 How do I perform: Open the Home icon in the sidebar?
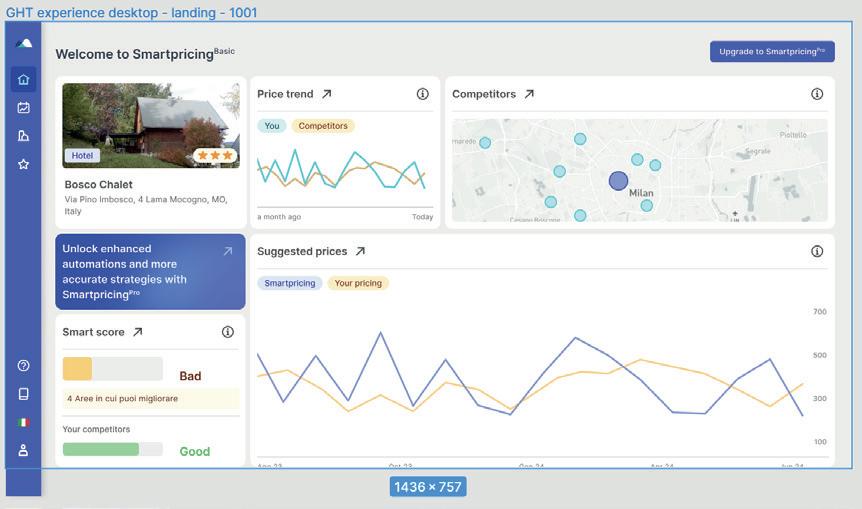point(23,80)
